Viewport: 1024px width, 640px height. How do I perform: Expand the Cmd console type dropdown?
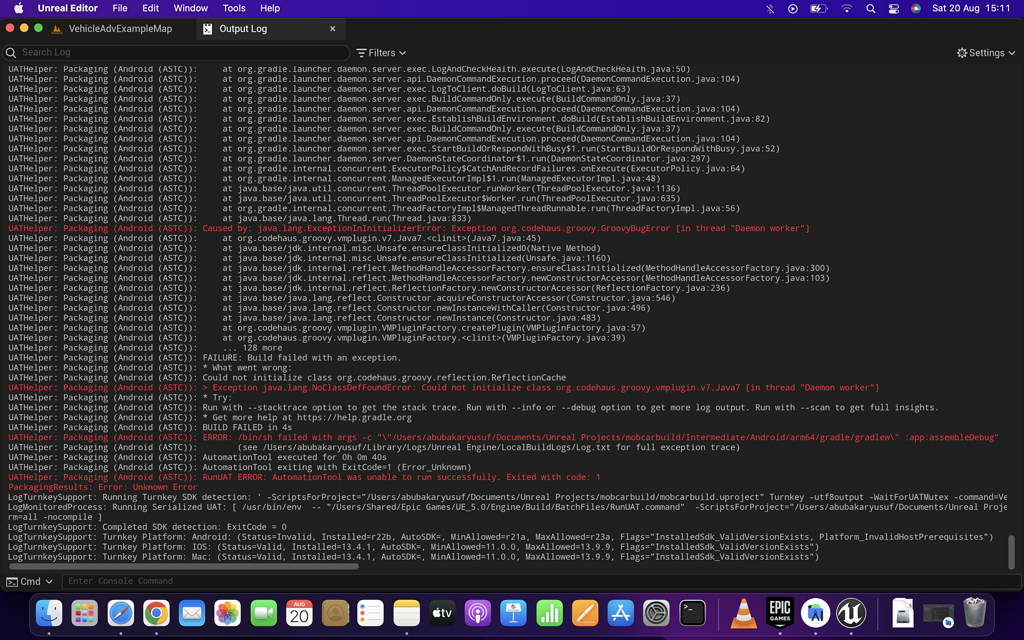click(x=30, y=581)
